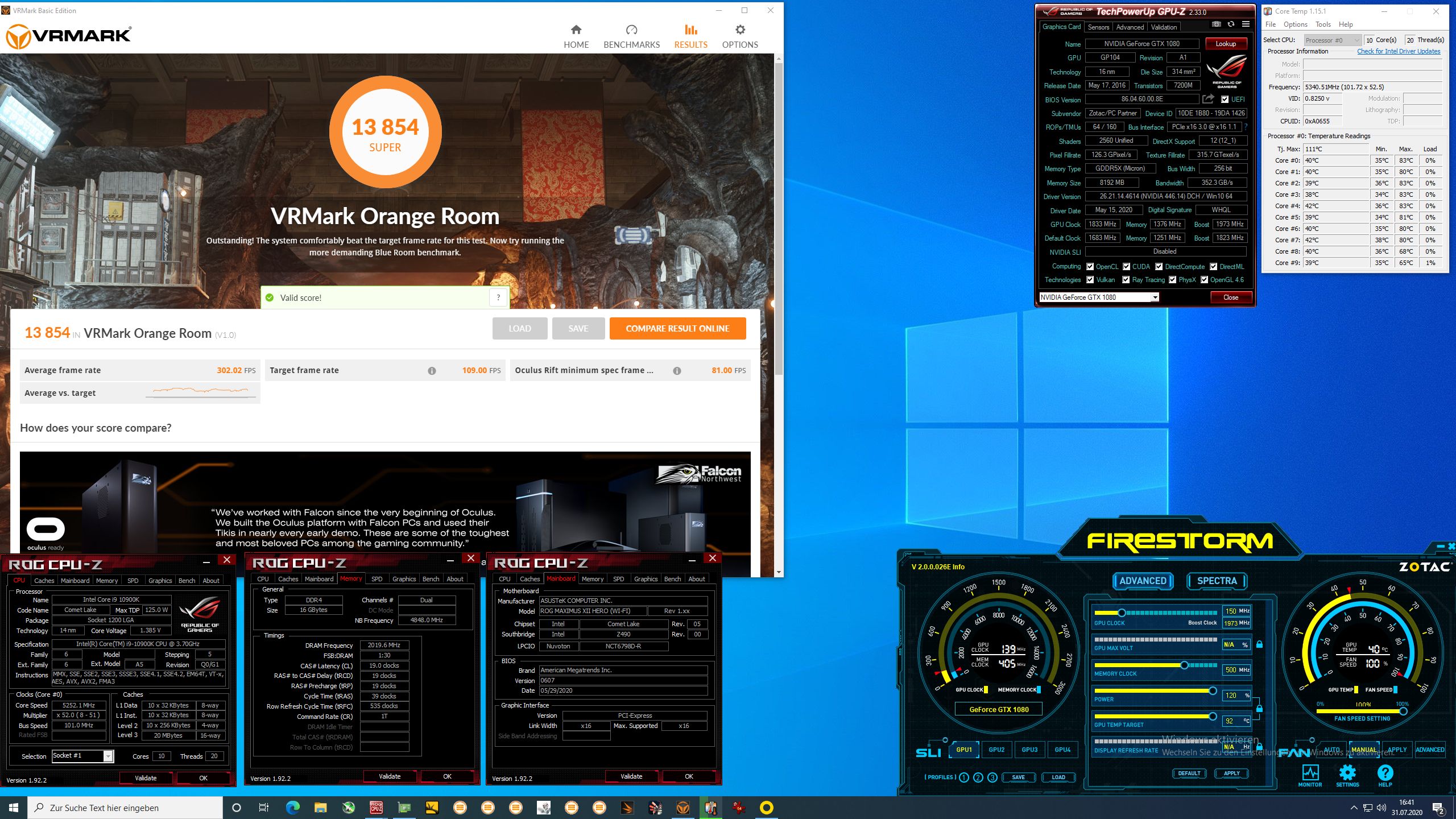The height and width of the screenshot is (819, 1456).
Task: Set fan mode to AUTO in FireStorm
Action: (1331, 750)
